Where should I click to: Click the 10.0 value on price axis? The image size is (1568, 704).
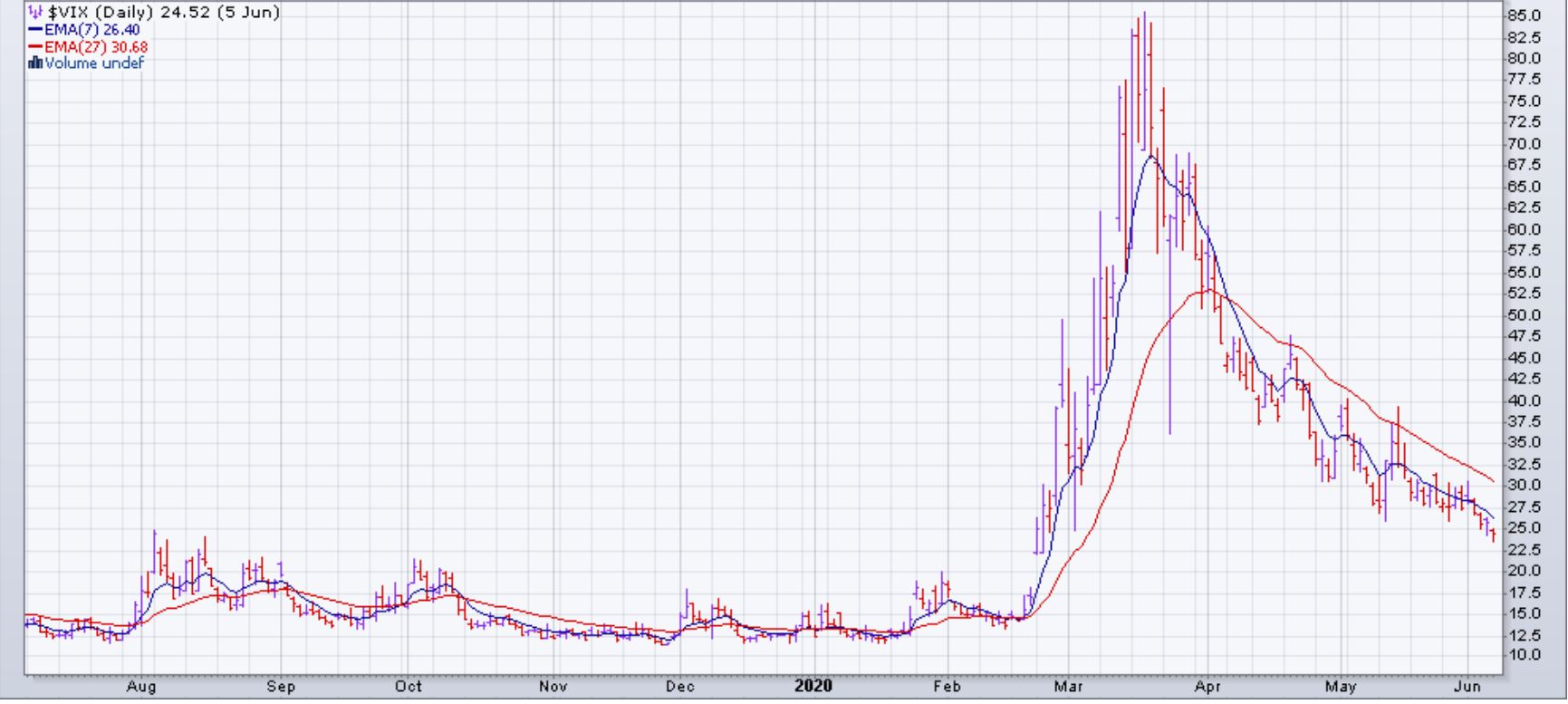(1523, 655)
